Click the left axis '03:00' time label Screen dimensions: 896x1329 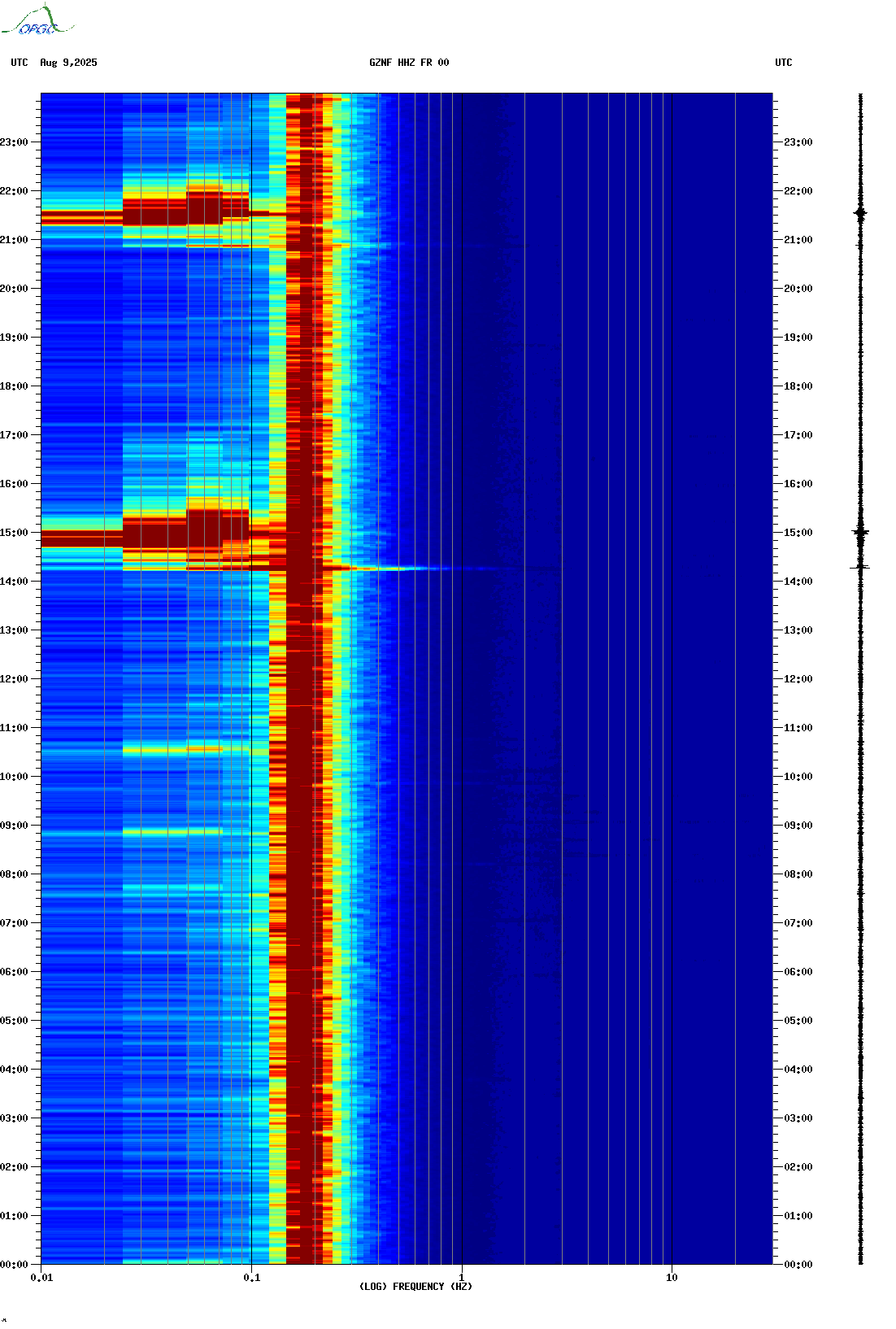pos(14,1118)
